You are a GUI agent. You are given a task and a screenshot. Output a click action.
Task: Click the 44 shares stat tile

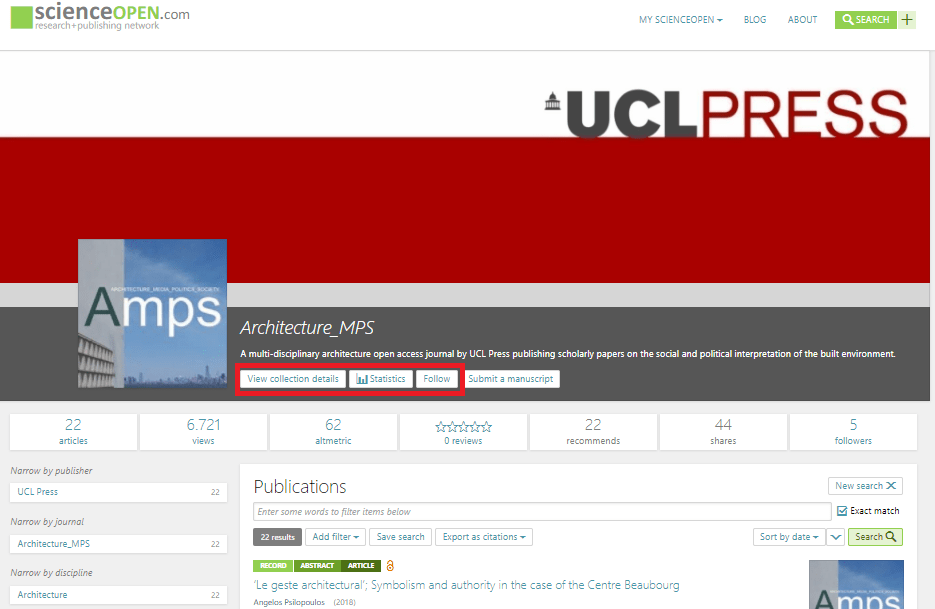click(723, 432)
